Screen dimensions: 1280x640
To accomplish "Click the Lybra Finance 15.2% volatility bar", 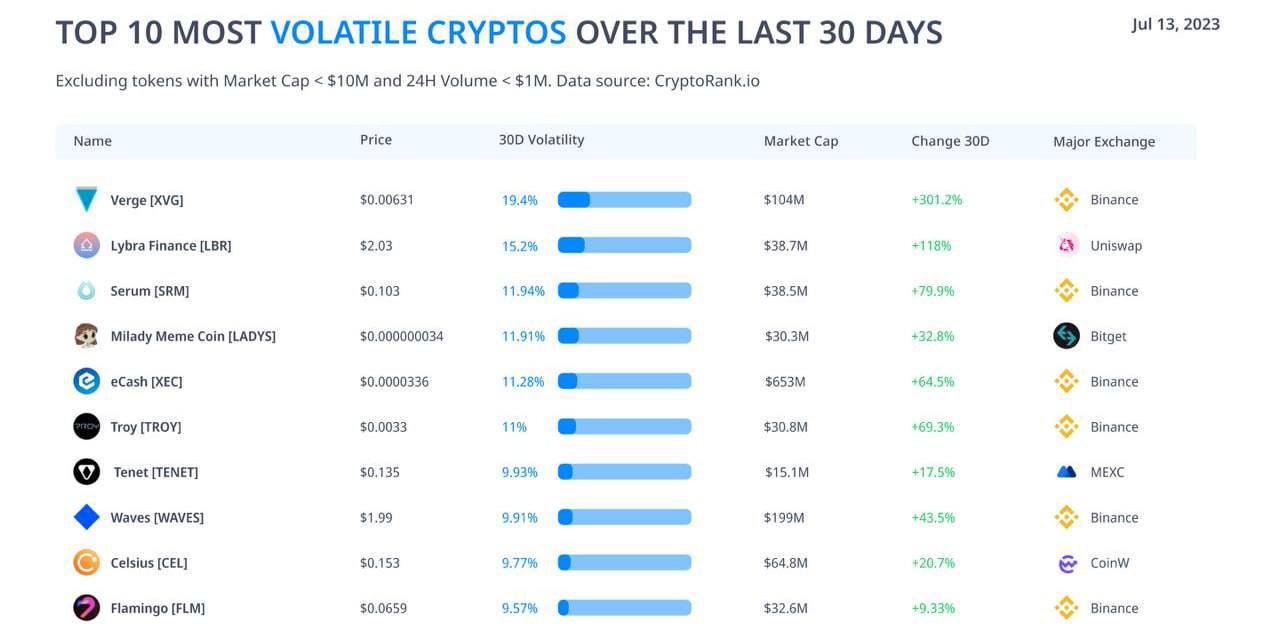I will 624,245.
